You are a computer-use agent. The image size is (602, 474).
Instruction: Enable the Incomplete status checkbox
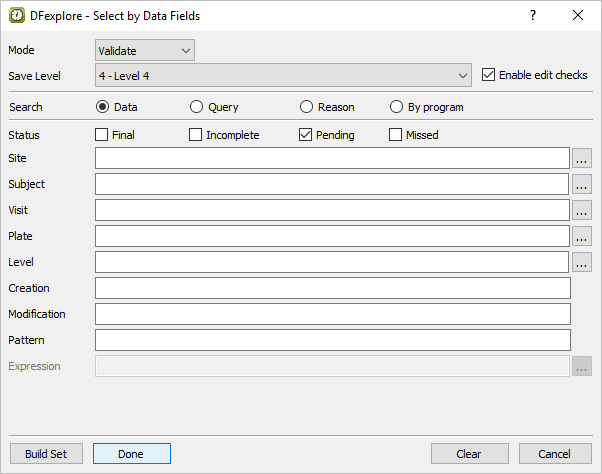(x=196, y=135)
